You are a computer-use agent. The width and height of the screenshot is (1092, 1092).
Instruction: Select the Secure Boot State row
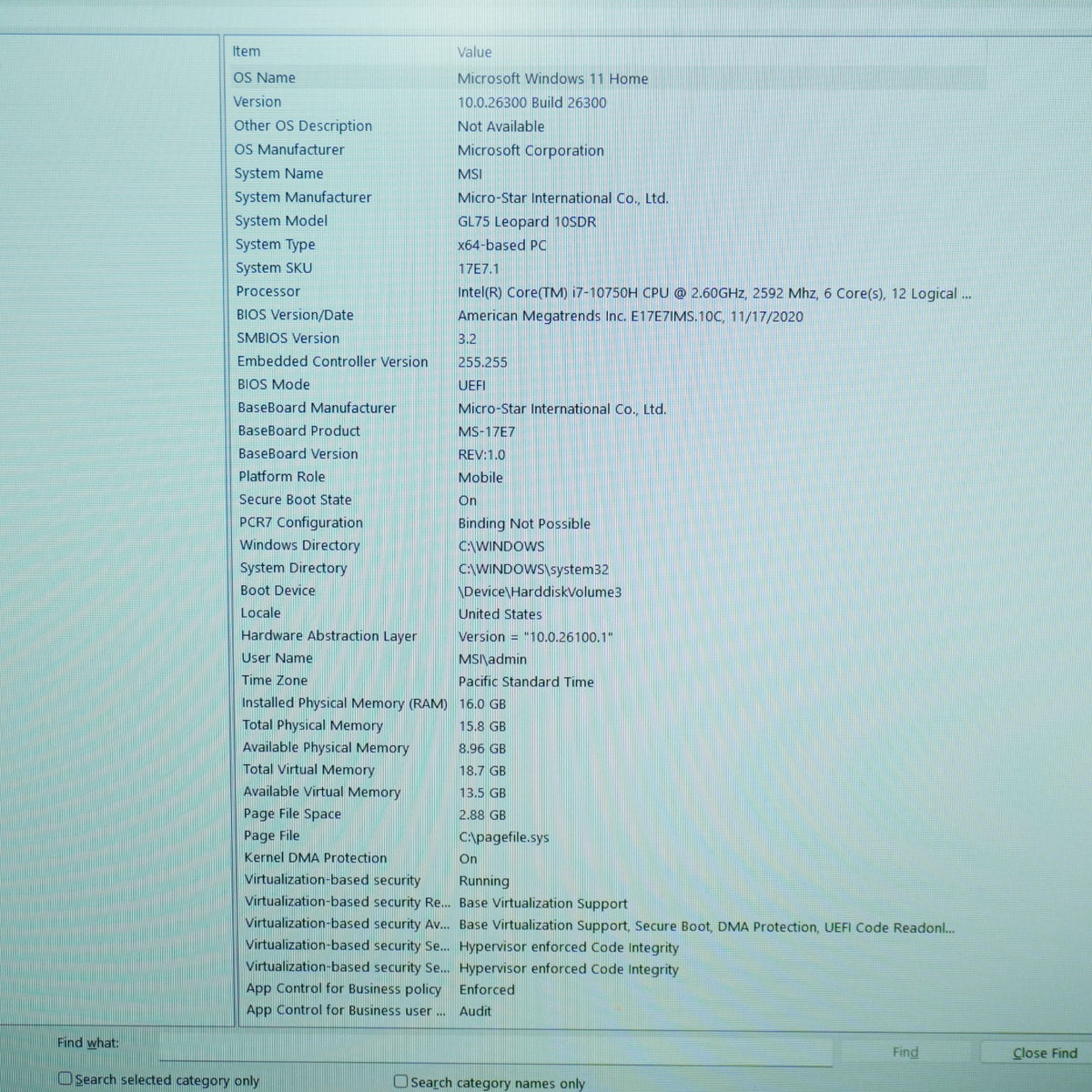608,500
